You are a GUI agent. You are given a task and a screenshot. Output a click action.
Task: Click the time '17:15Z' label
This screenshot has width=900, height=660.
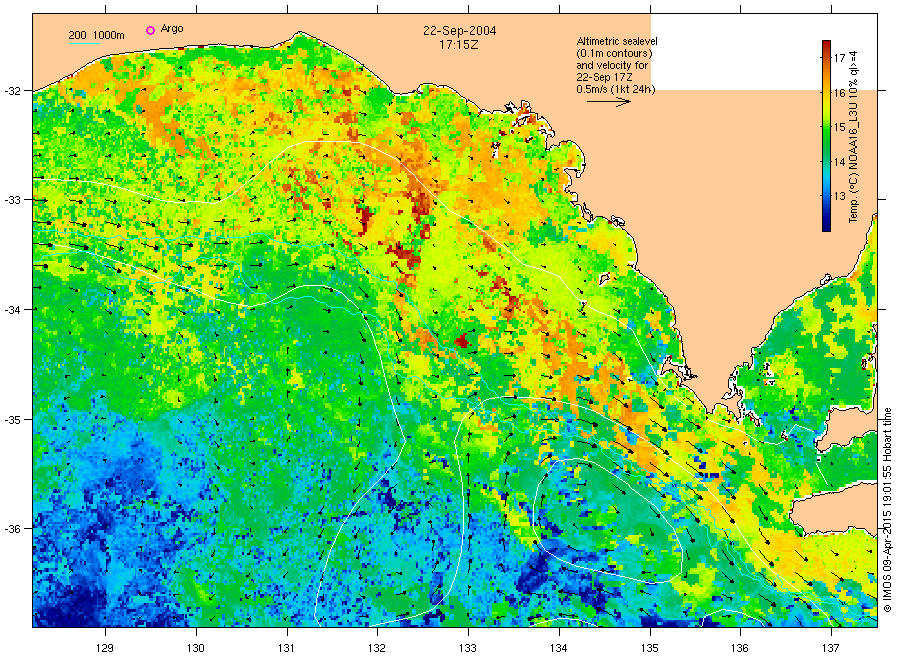[459, 44]
